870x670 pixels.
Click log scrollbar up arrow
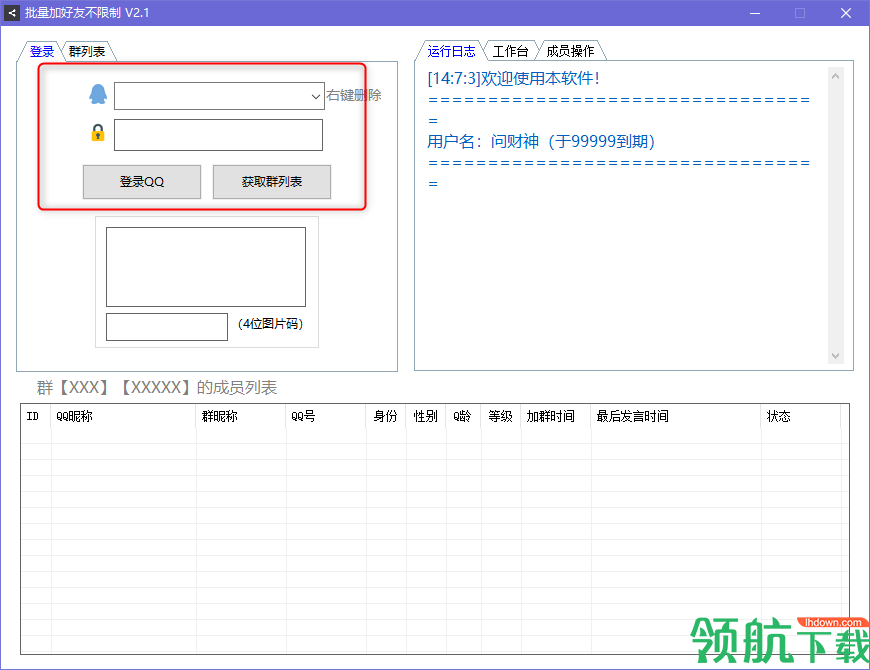point(836,76)
